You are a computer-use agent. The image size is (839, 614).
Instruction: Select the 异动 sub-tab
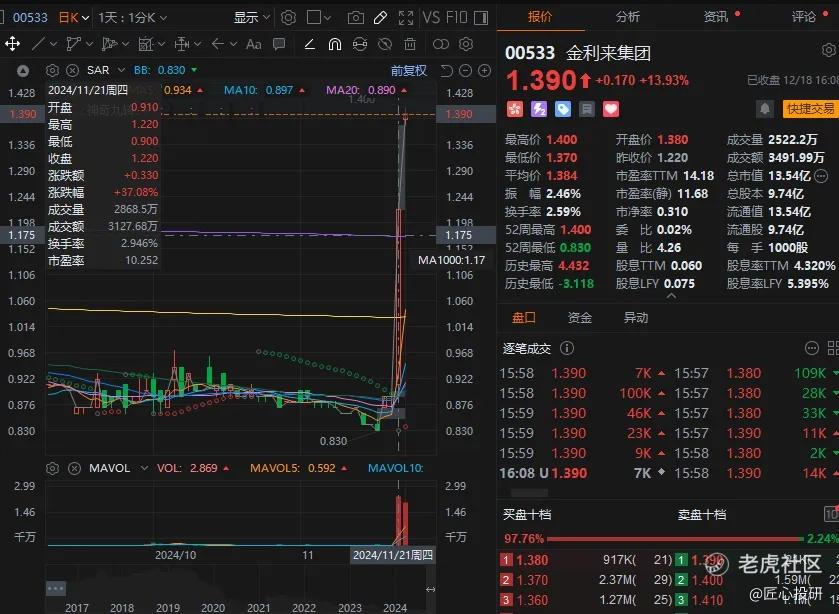pos(636,318)
